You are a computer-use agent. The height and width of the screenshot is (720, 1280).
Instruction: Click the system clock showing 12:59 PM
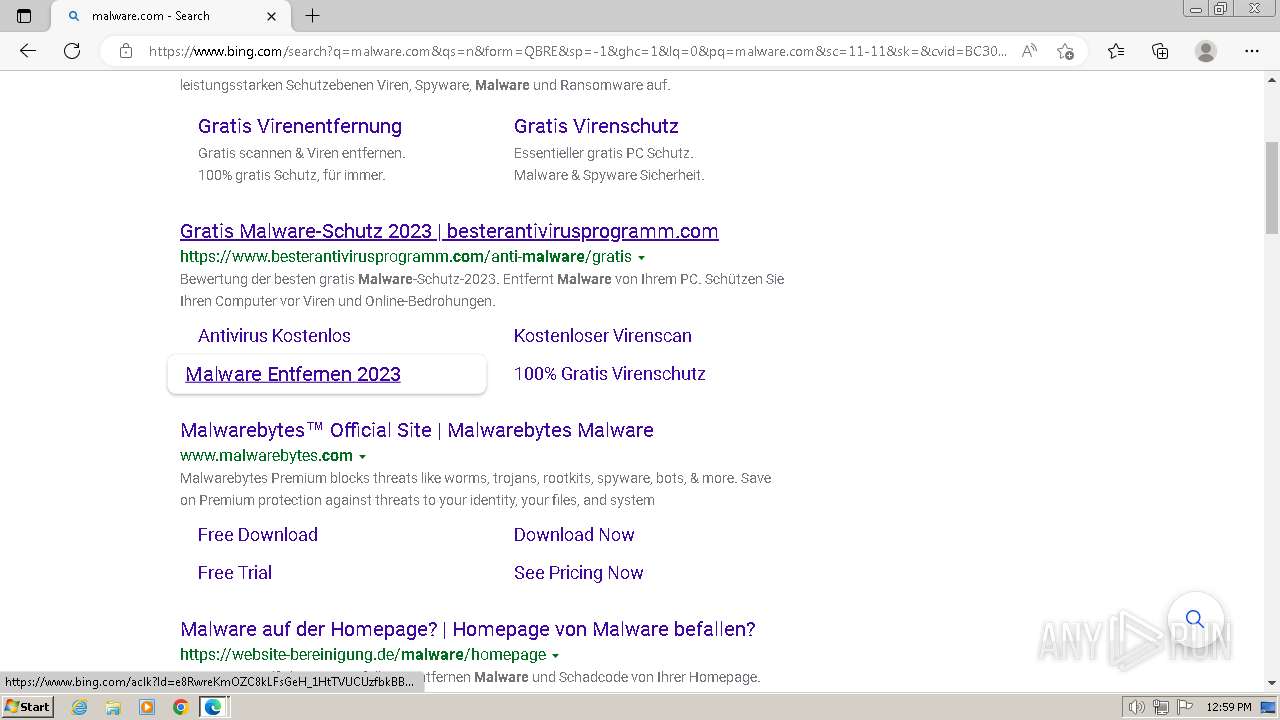(x=1229, y=707)
